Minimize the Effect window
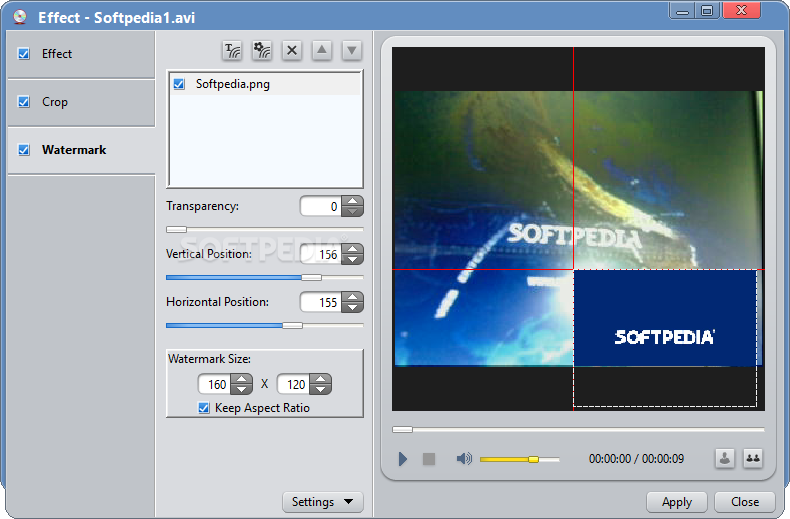The width and height of the screenshot is (790, 519). coord(682,11)
